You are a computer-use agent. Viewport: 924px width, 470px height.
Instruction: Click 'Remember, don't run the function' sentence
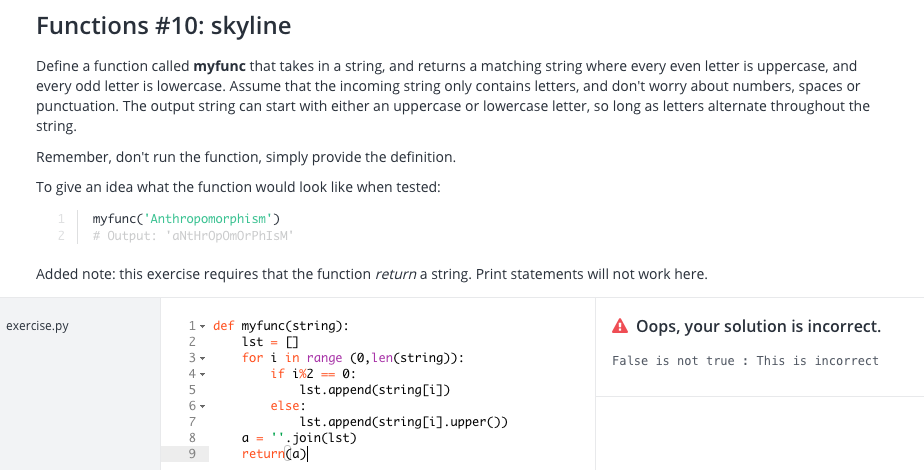[x=246, y=157]
